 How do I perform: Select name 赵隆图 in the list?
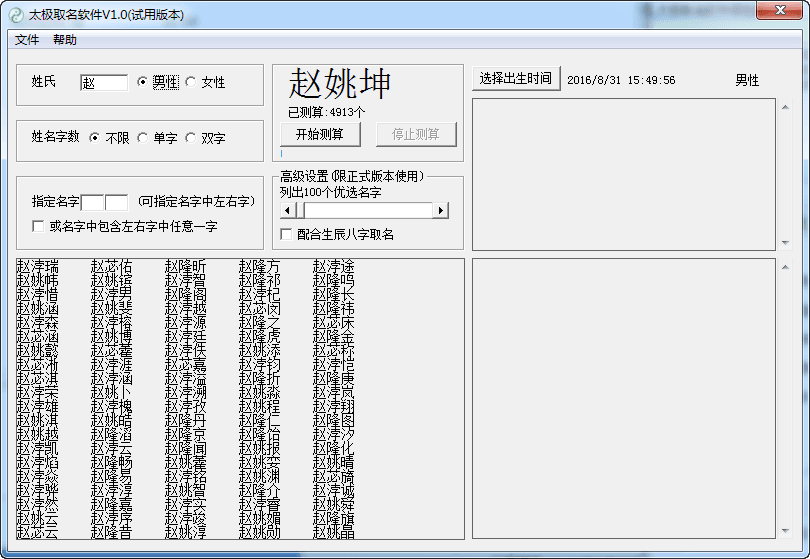coord(334,420)
